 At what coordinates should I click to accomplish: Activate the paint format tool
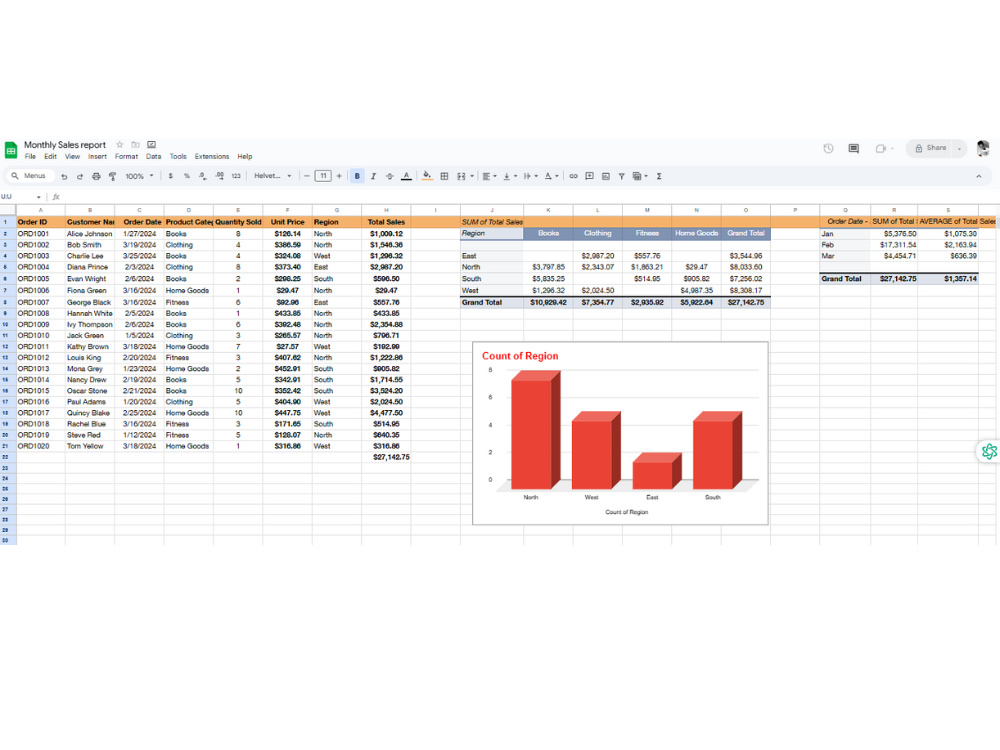pyautogui.click(x=112, y=176)
